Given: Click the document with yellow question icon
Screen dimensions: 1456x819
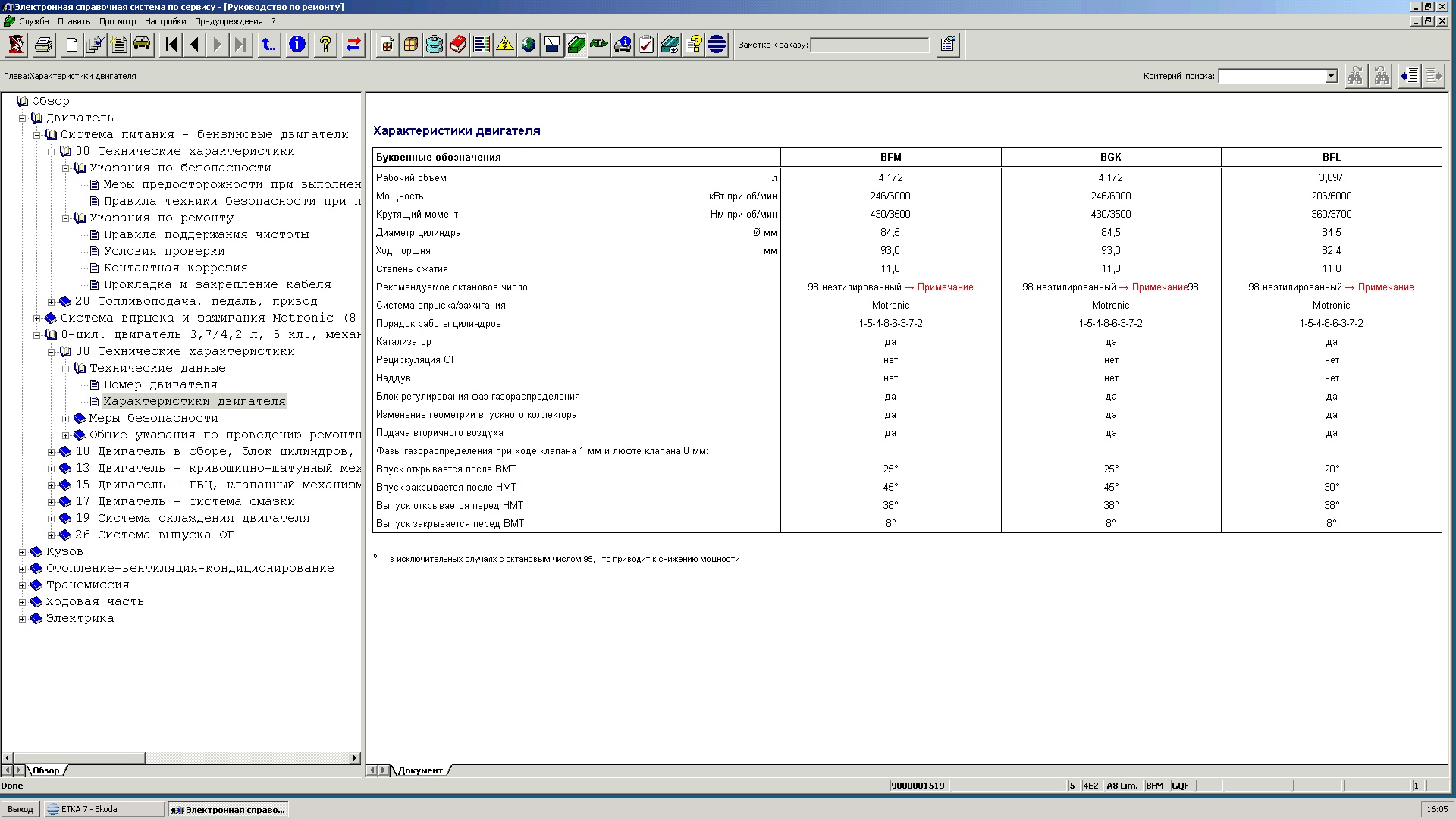Looking at the screenshot, I should click(x=693, y=45).
